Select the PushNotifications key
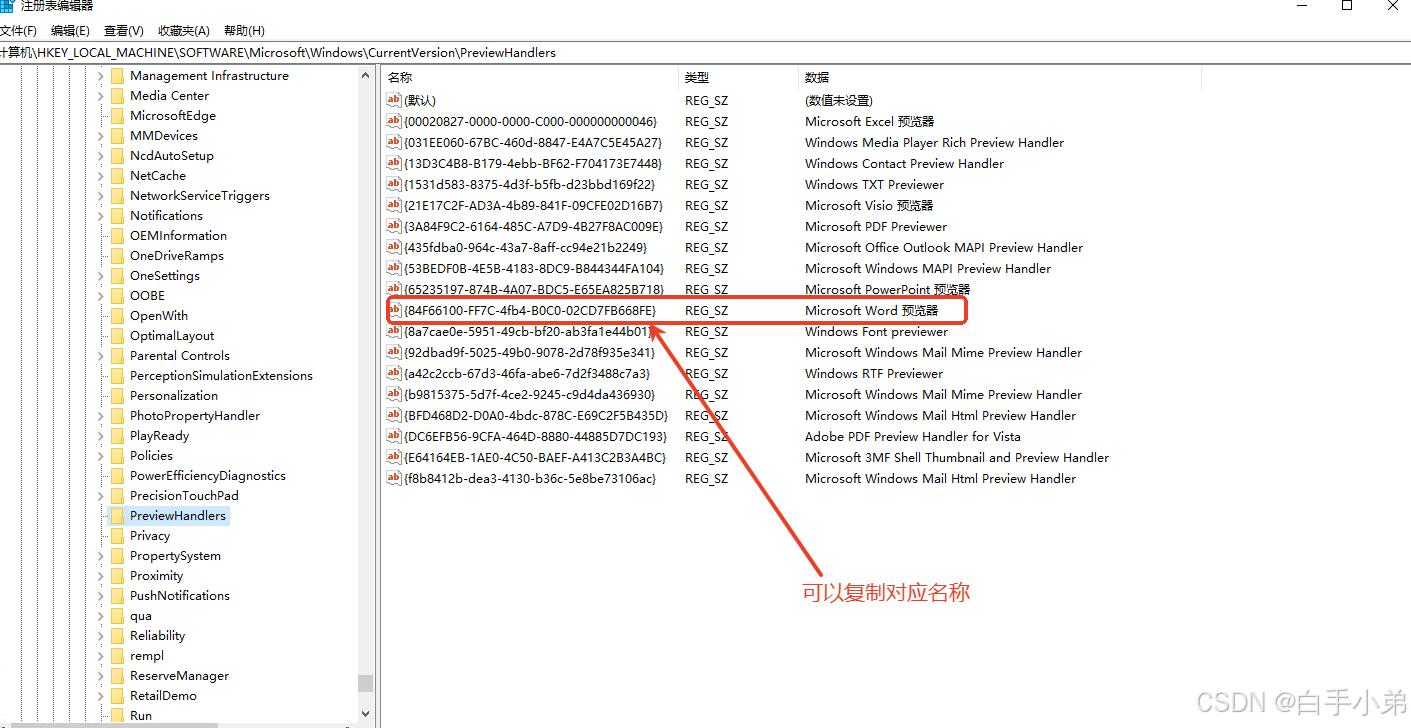1411x728 pixels. click(179, 595)
